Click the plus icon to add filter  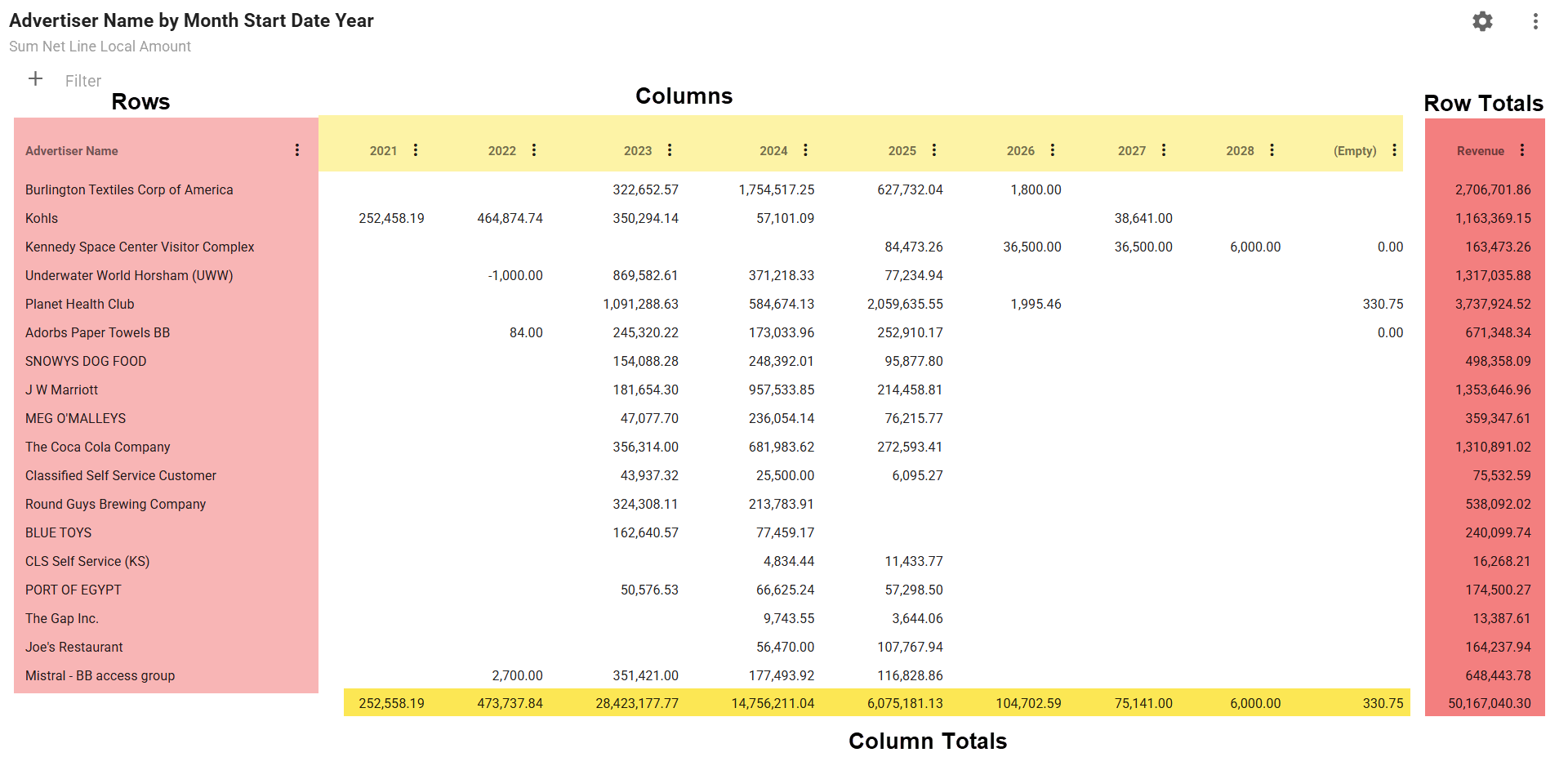[x=35, y=79]
